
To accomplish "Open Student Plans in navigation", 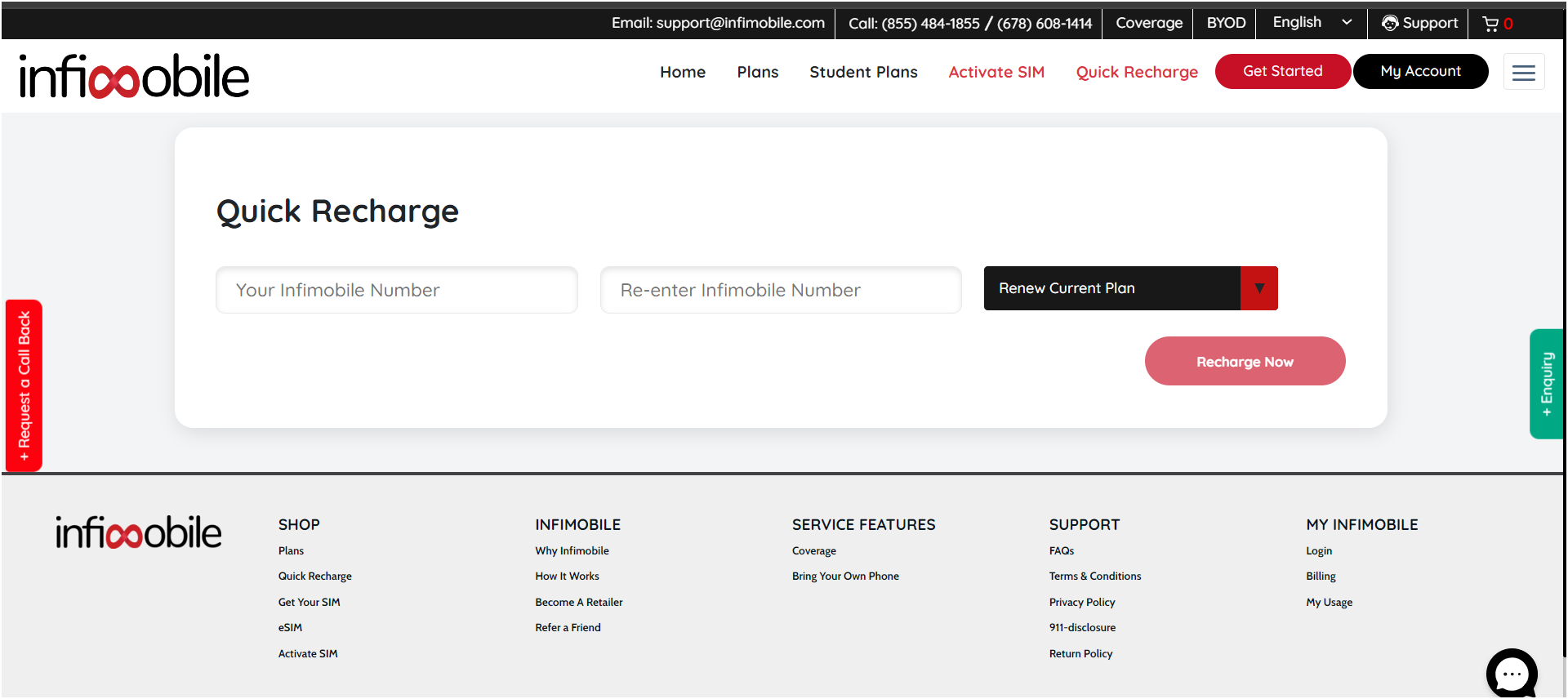I will coord(863,72).
